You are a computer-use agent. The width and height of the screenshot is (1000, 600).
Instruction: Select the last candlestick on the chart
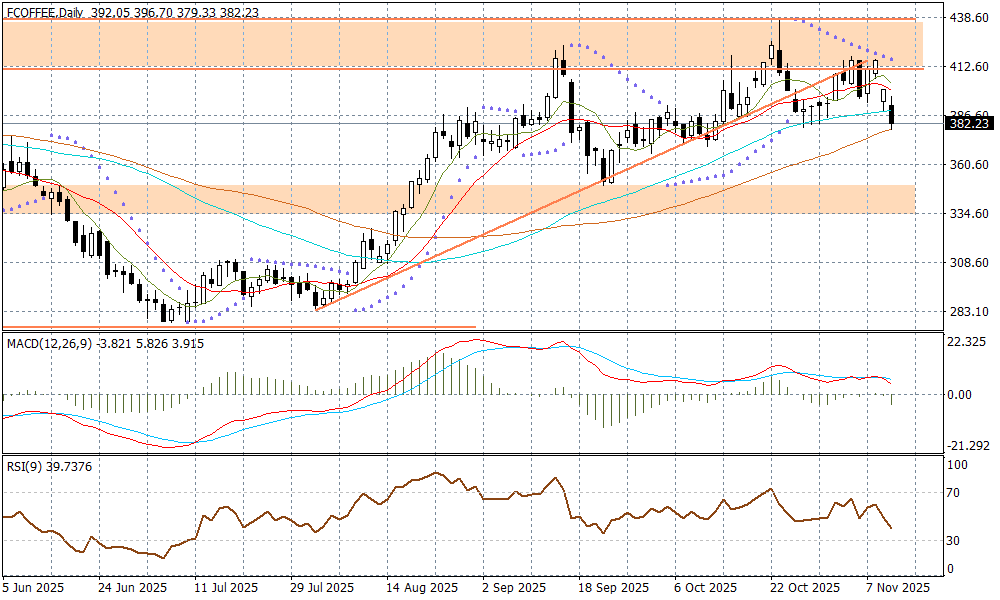[892, 115]
